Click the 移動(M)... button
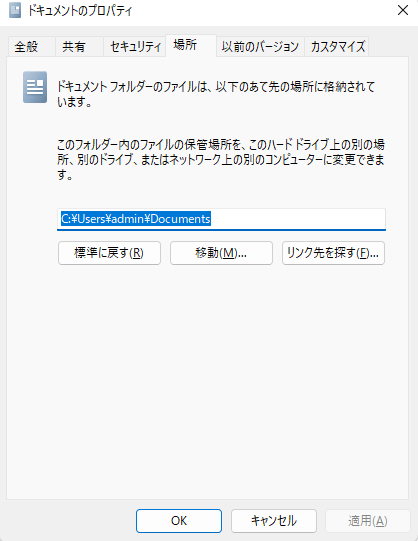Image resolution: width=418 pixels, height=541 pixels. click(221, 253)
